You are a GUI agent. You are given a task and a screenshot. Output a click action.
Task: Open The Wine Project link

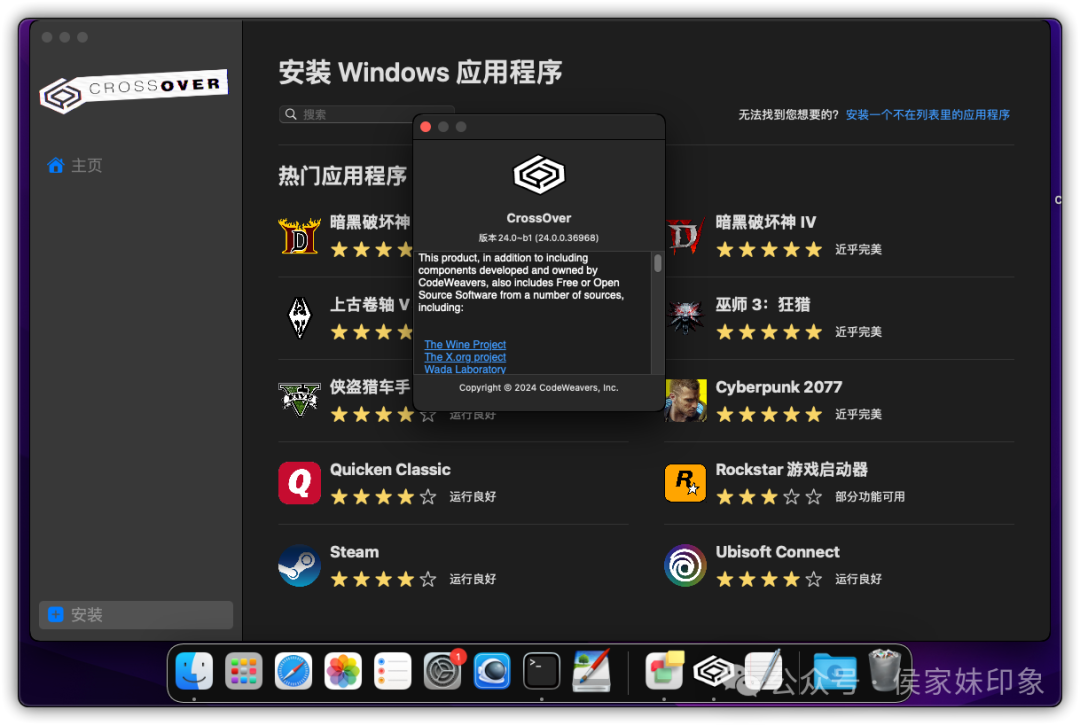[x=465, y=344]
